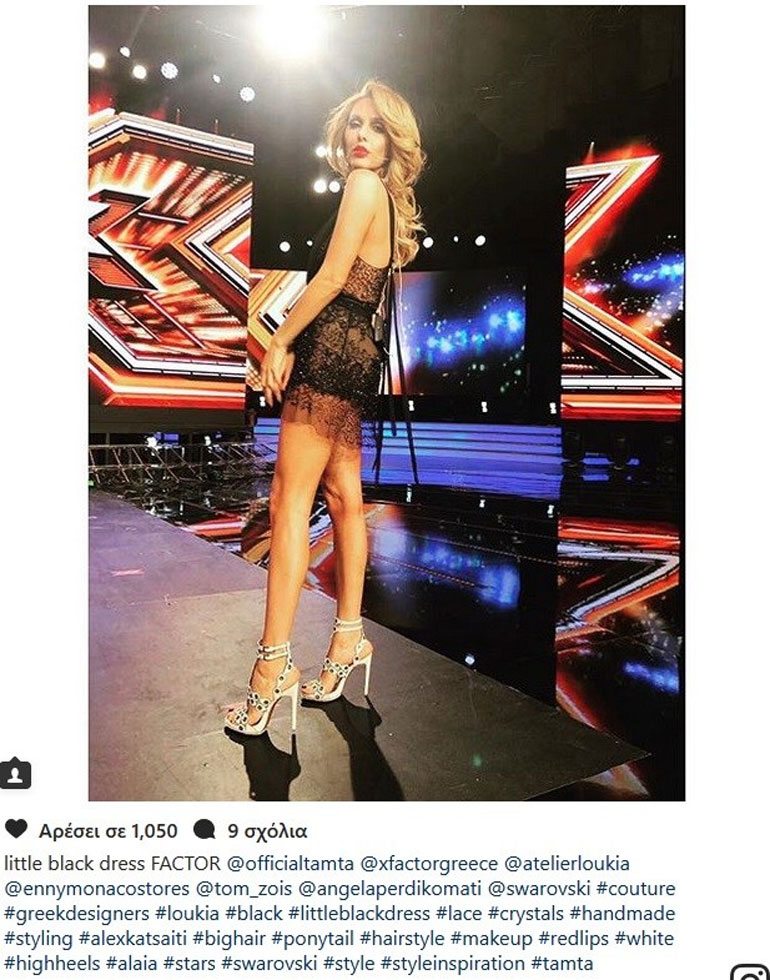Click the tagged people icon
The image size is (770, 980).
(16, 774)
